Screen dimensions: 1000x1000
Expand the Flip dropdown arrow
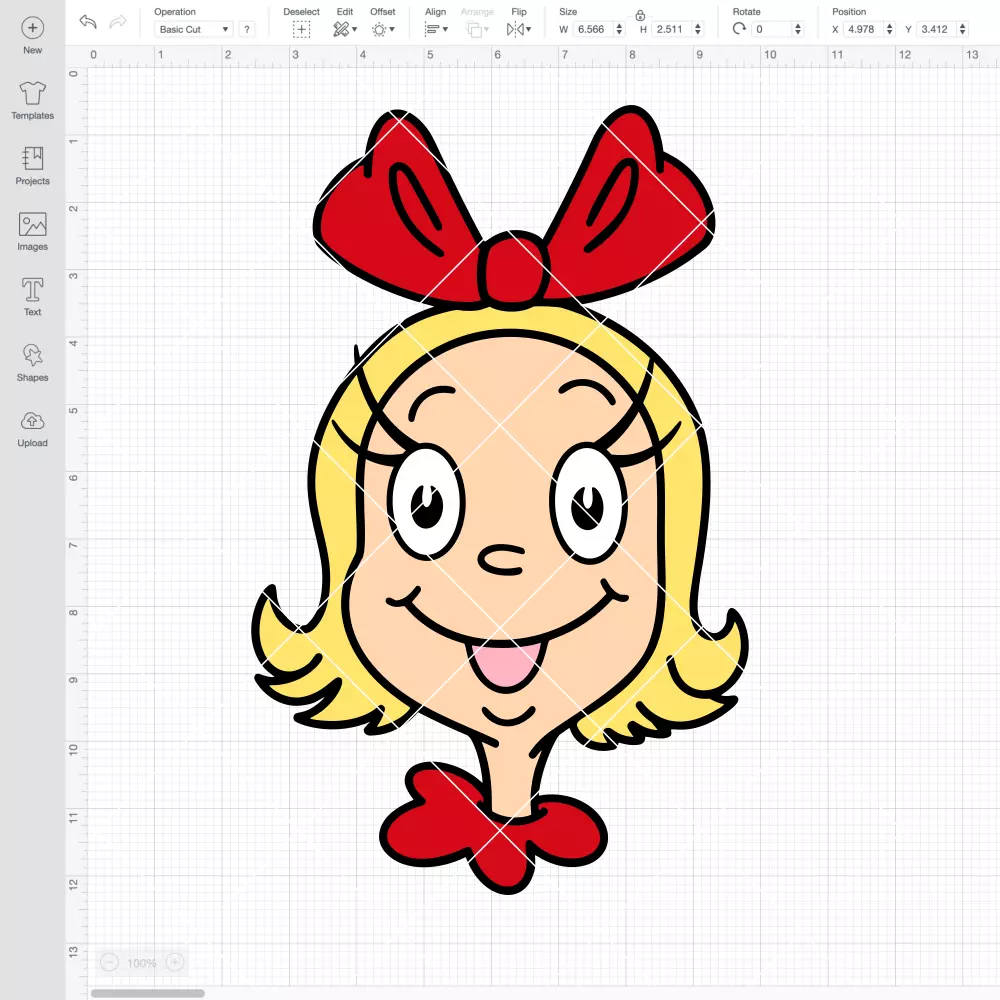pyautogui.click(x=529, y=29)
